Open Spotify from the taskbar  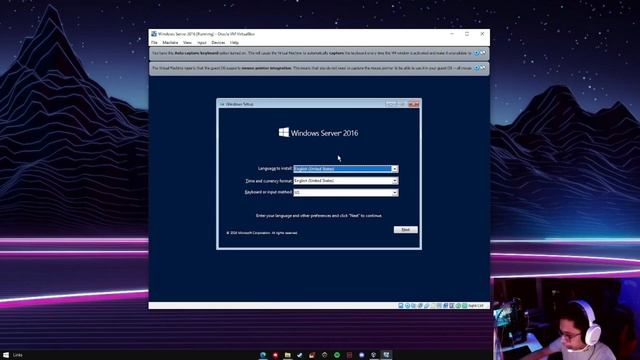tap(337, 355)
